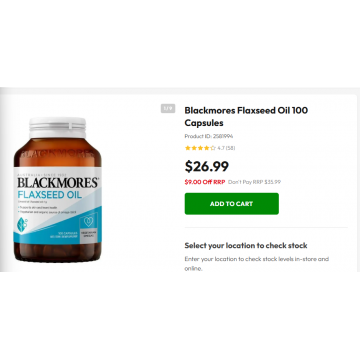The height and width of the screenshot is (360, 360).
Task: Click the second yellow rating star
Action: pos(192,148)
